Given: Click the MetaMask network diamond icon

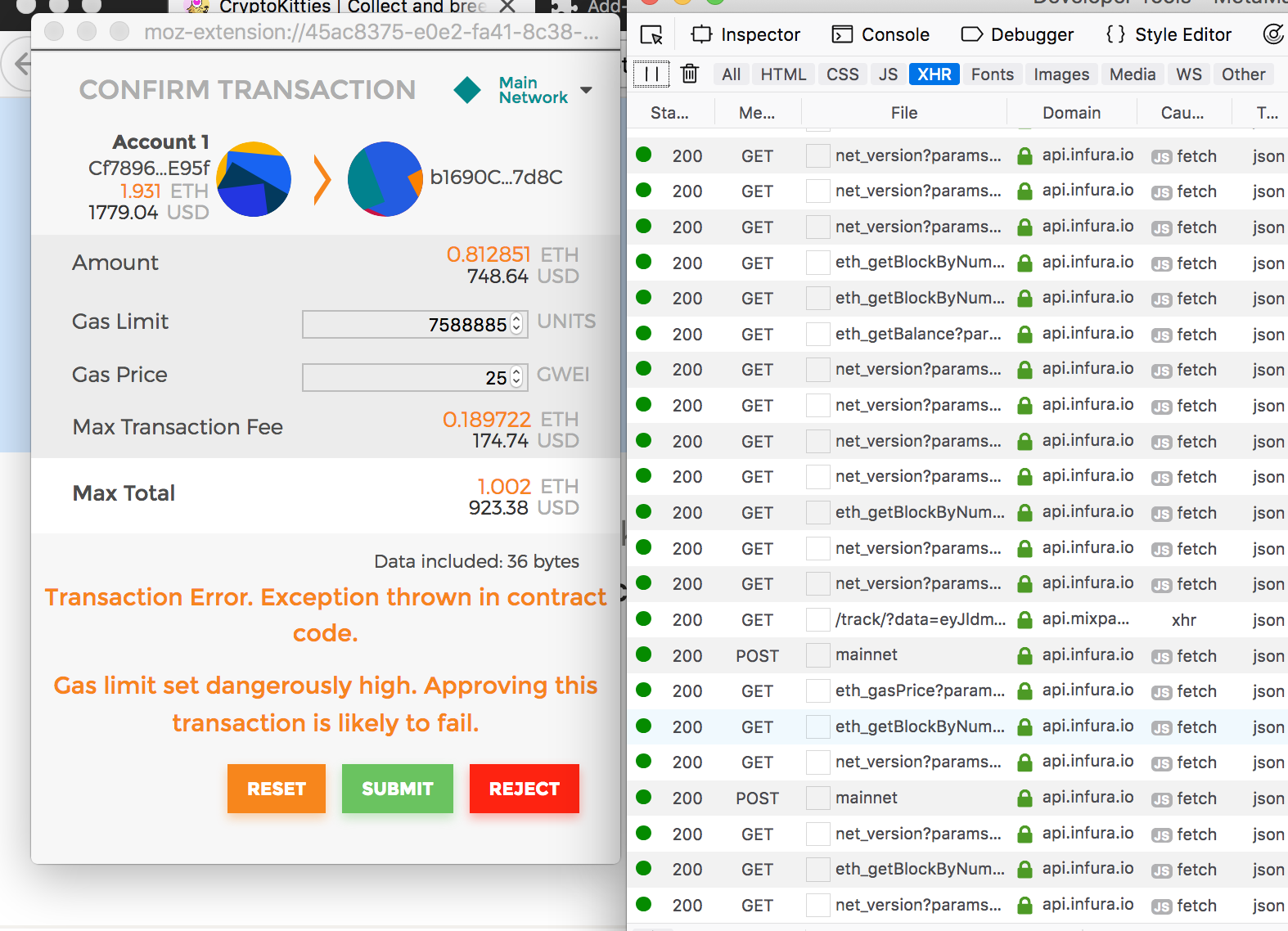Looking at the screenshot, I should click(467, 90).
